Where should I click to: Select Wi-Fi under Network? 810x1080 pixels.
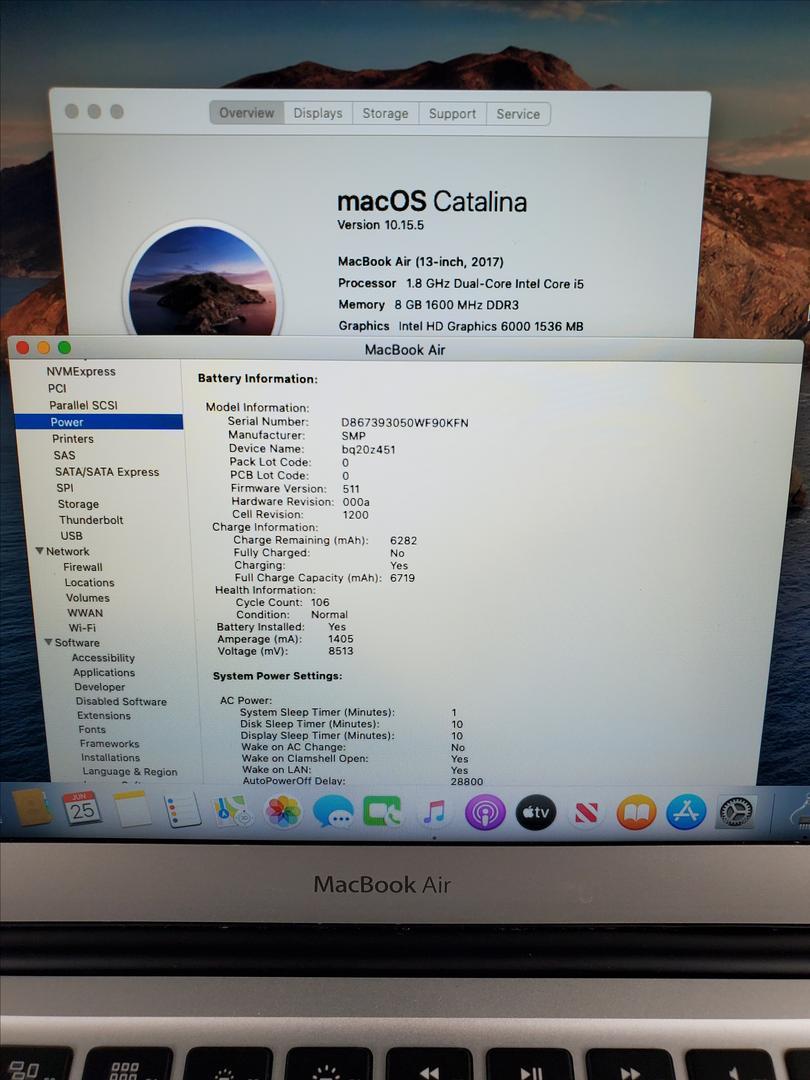pyautogui.click(x=82, y=627)
